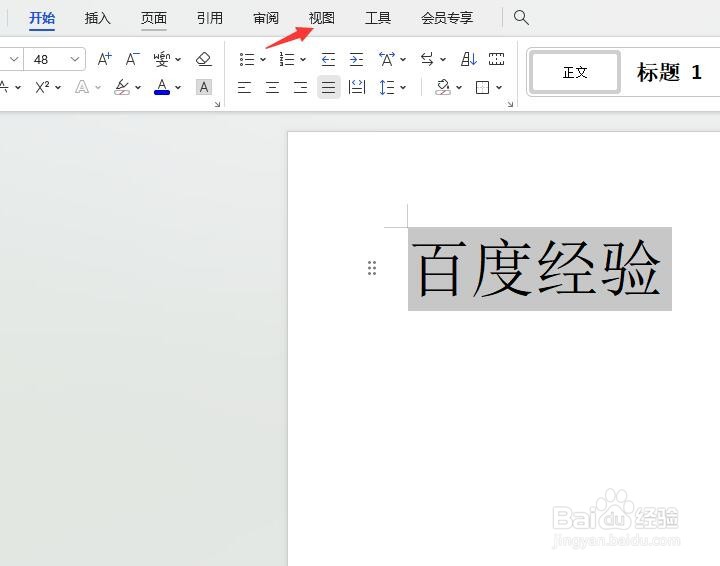Expand the phonetic guide dropdown arrow
Image resolution: width=720 pixels, height=566 pixels.
tap(178, 59)
